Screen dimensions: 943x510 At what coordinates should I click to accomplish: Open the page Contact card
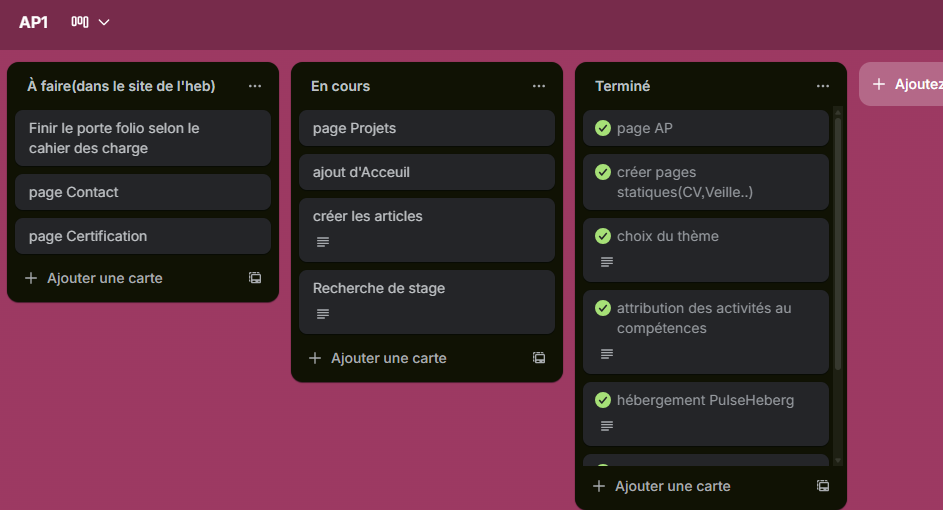[143, 192]
